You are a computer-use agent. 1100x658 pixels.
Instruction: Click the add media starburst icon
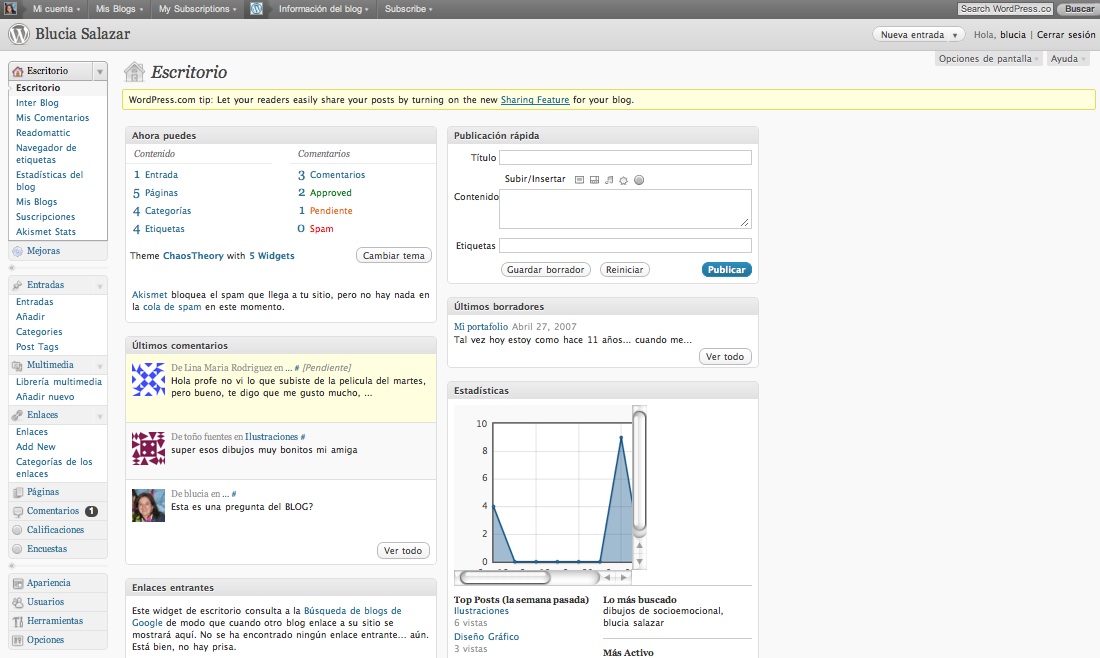coord(623,180)
